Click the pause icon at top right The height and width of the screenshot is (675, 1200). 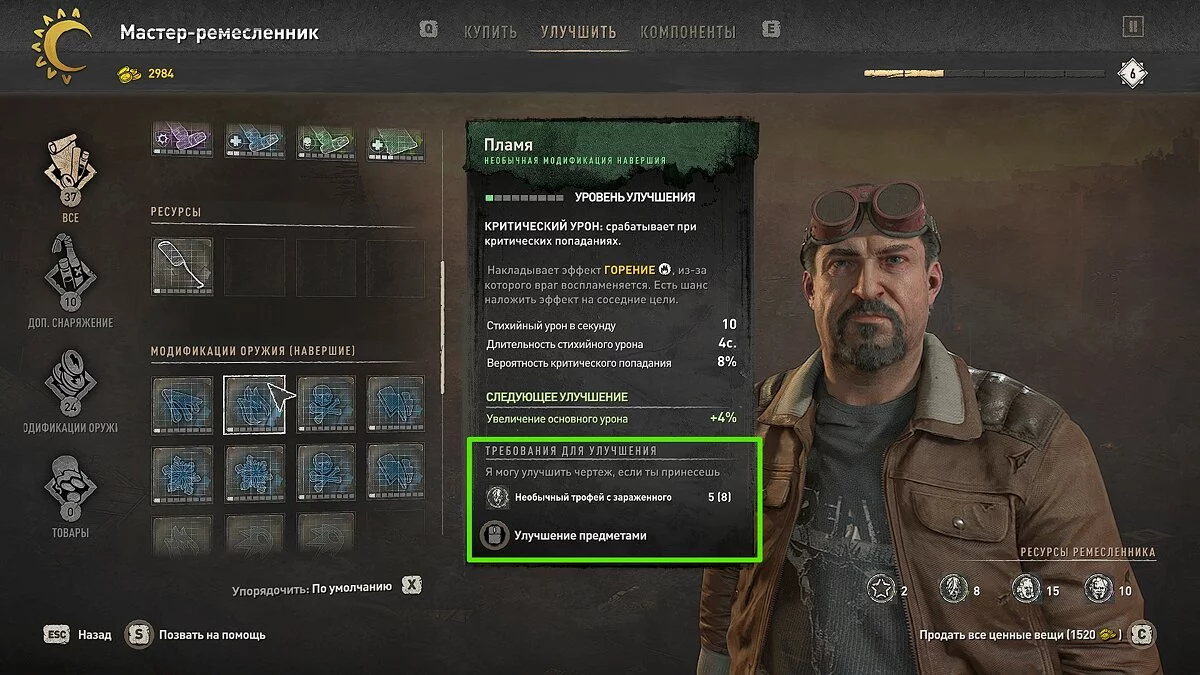point(1132,27)
